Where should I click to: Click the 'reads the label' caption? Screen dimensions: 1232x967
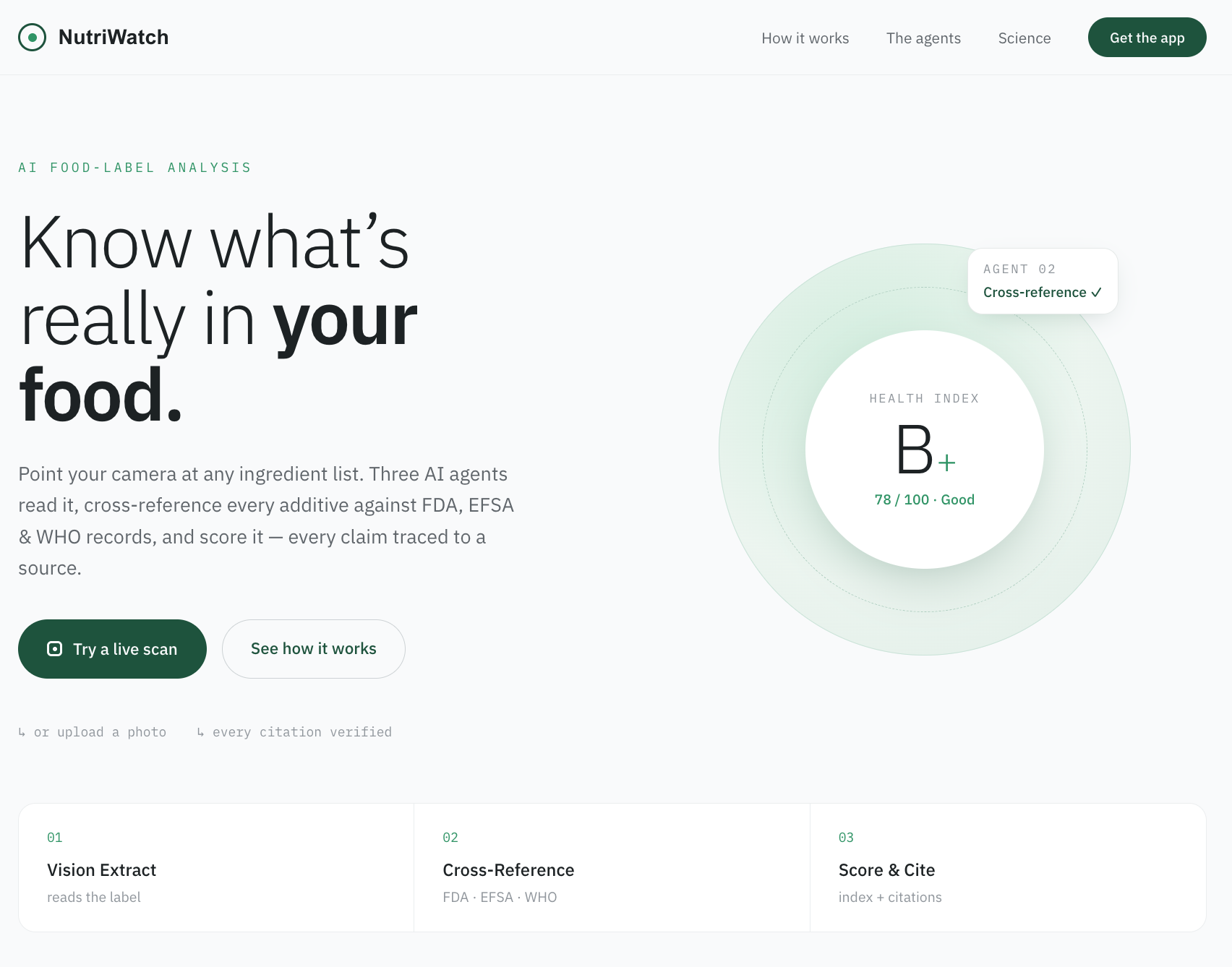94,897
